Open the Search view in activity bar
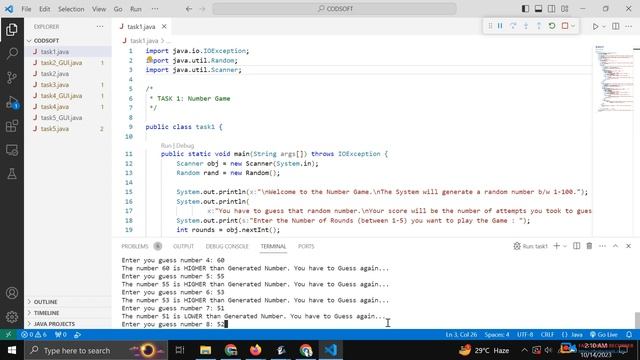 12,53
